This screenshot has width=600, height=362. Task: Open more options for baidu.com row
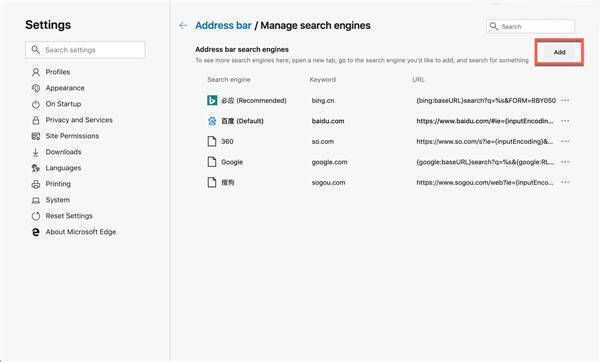point(565,121)
